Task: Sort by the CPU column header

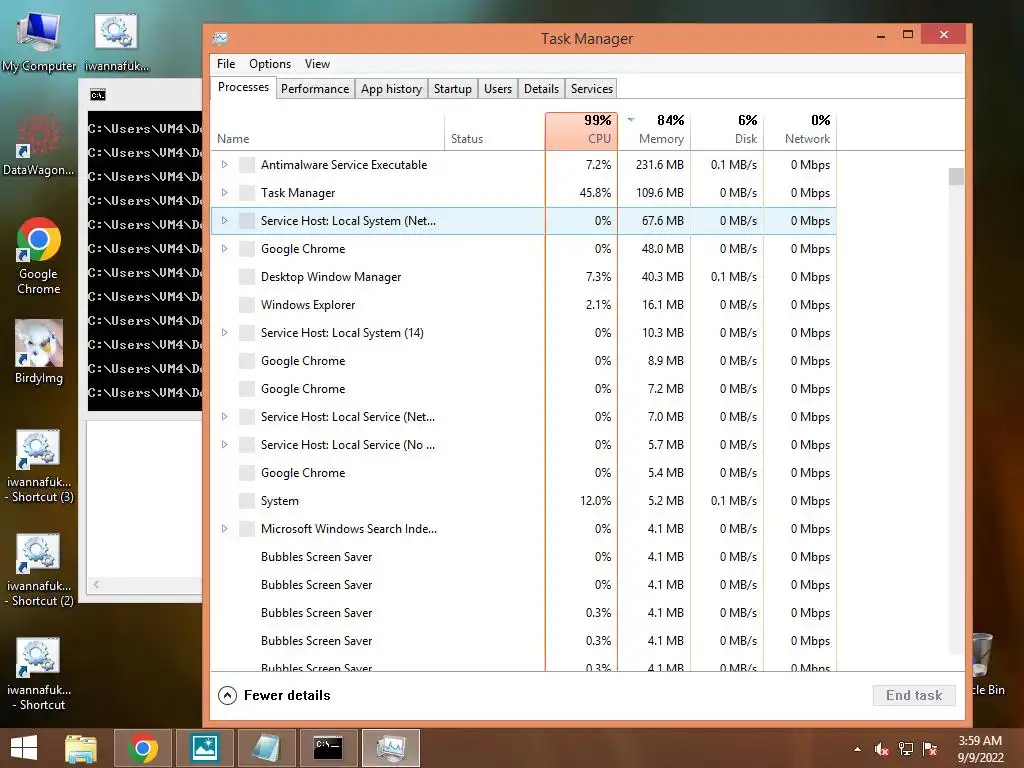Action: pos(581,131)
